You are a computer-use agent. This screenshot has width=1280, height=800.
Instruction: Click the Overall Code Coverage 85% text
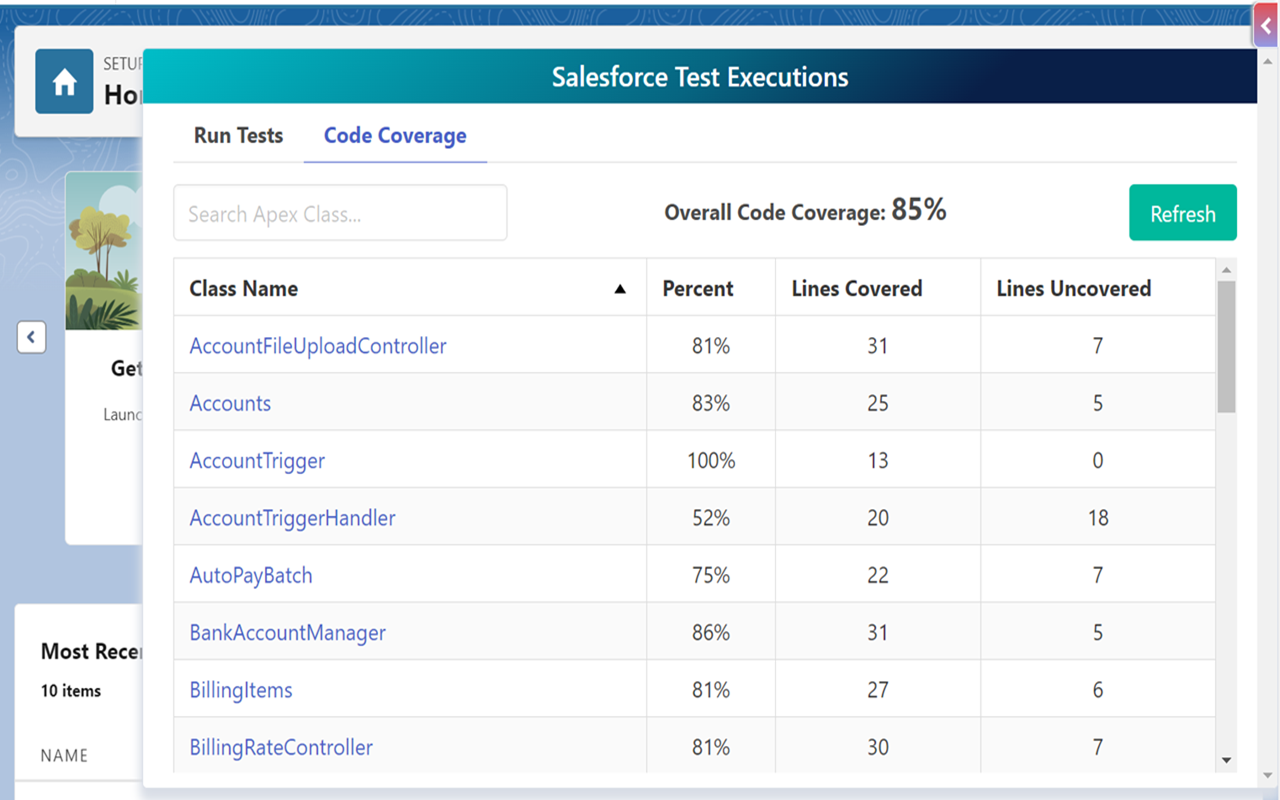point(805,210)
